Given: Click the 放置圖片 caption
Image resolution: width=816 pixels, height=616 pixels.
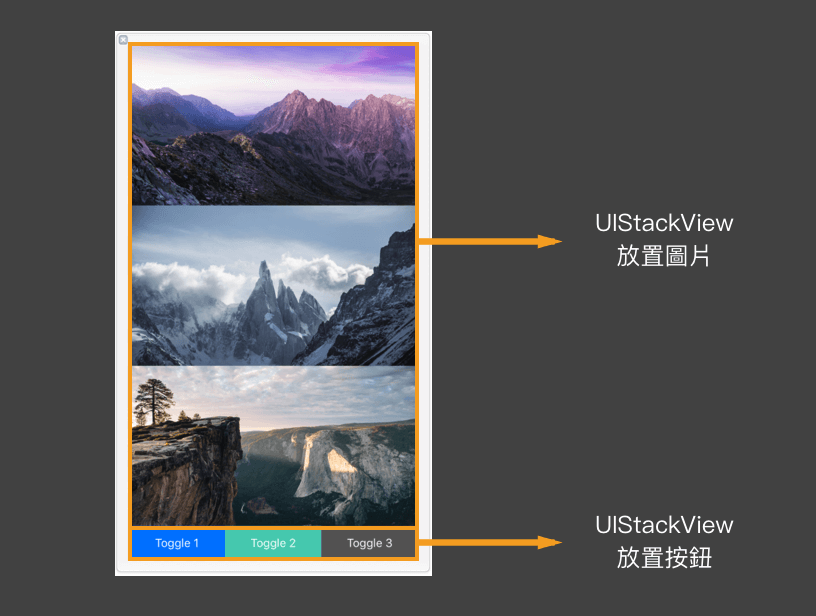Looking at the screenshot, I should tap(664, 256).
